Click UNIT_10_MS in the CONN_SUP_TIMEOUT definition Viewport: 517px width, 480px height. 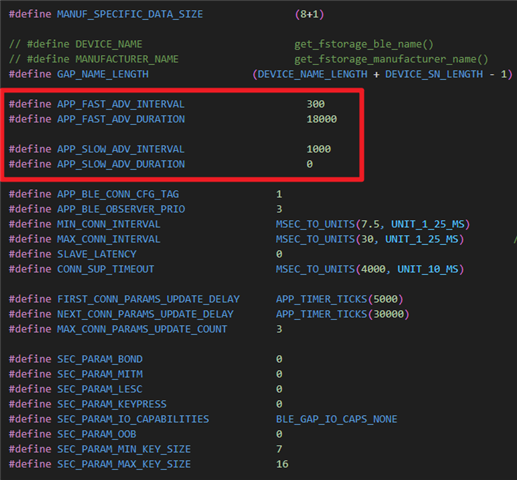pyautogui.click(x=428, y=269)
